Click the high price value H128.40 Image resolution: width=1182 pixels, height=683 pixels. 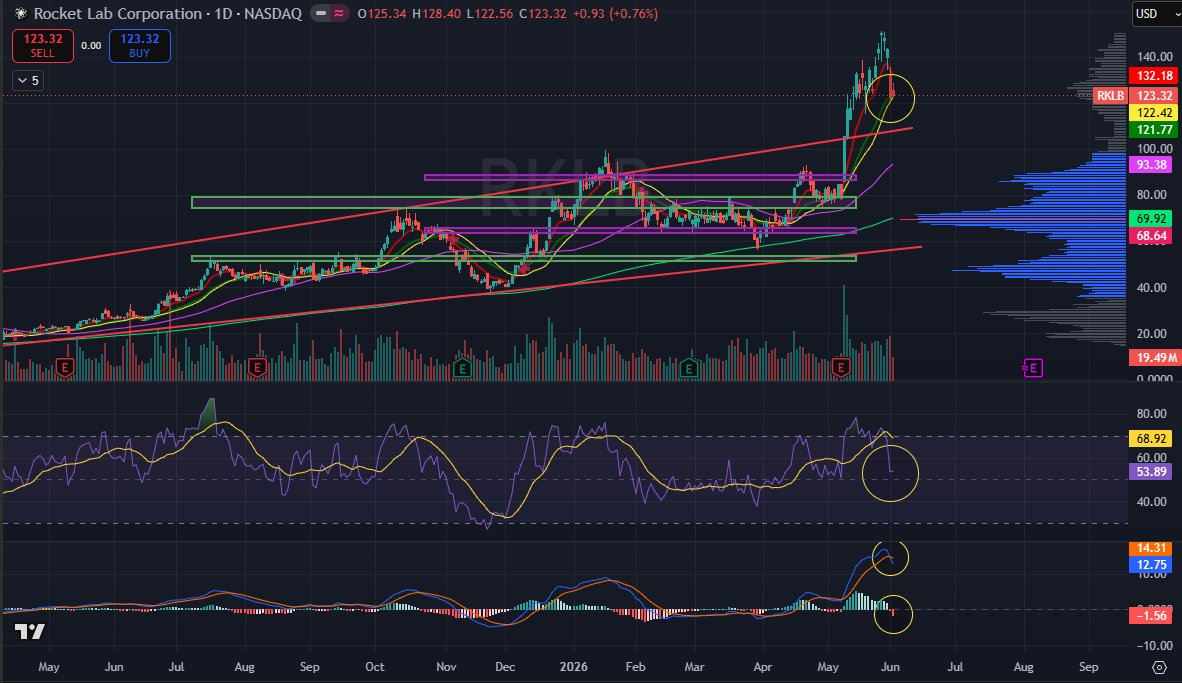(436, 14)
